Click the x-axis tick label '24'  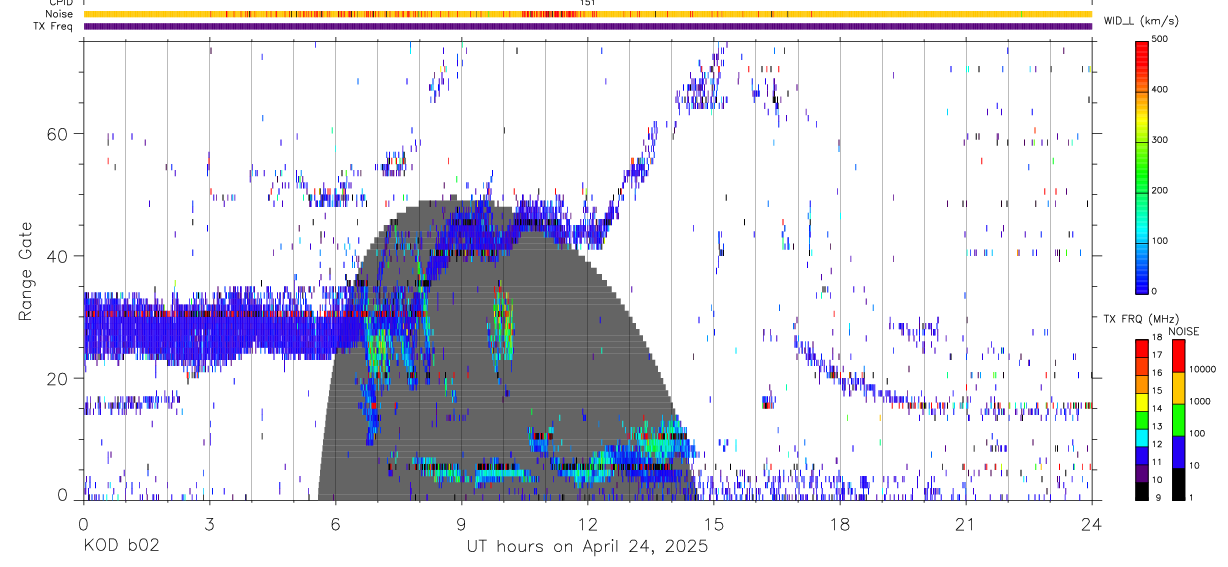click(x=1091, y=523)
